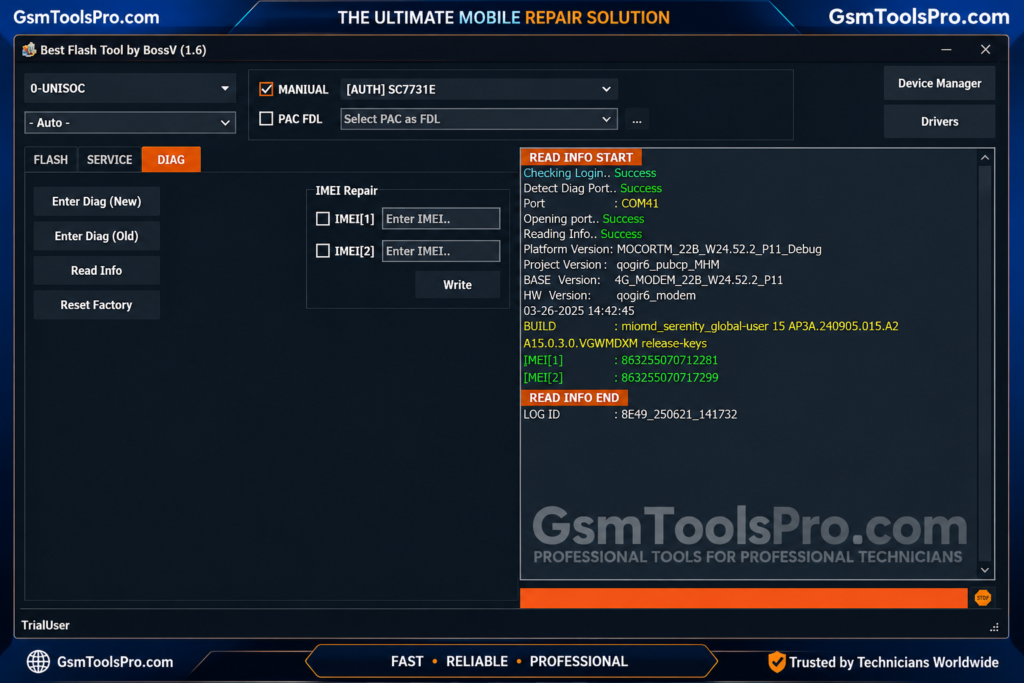This screenshot has height=683, width=1024.
Task: Click into the IMEI[1] input field
Action: [441, 219]
